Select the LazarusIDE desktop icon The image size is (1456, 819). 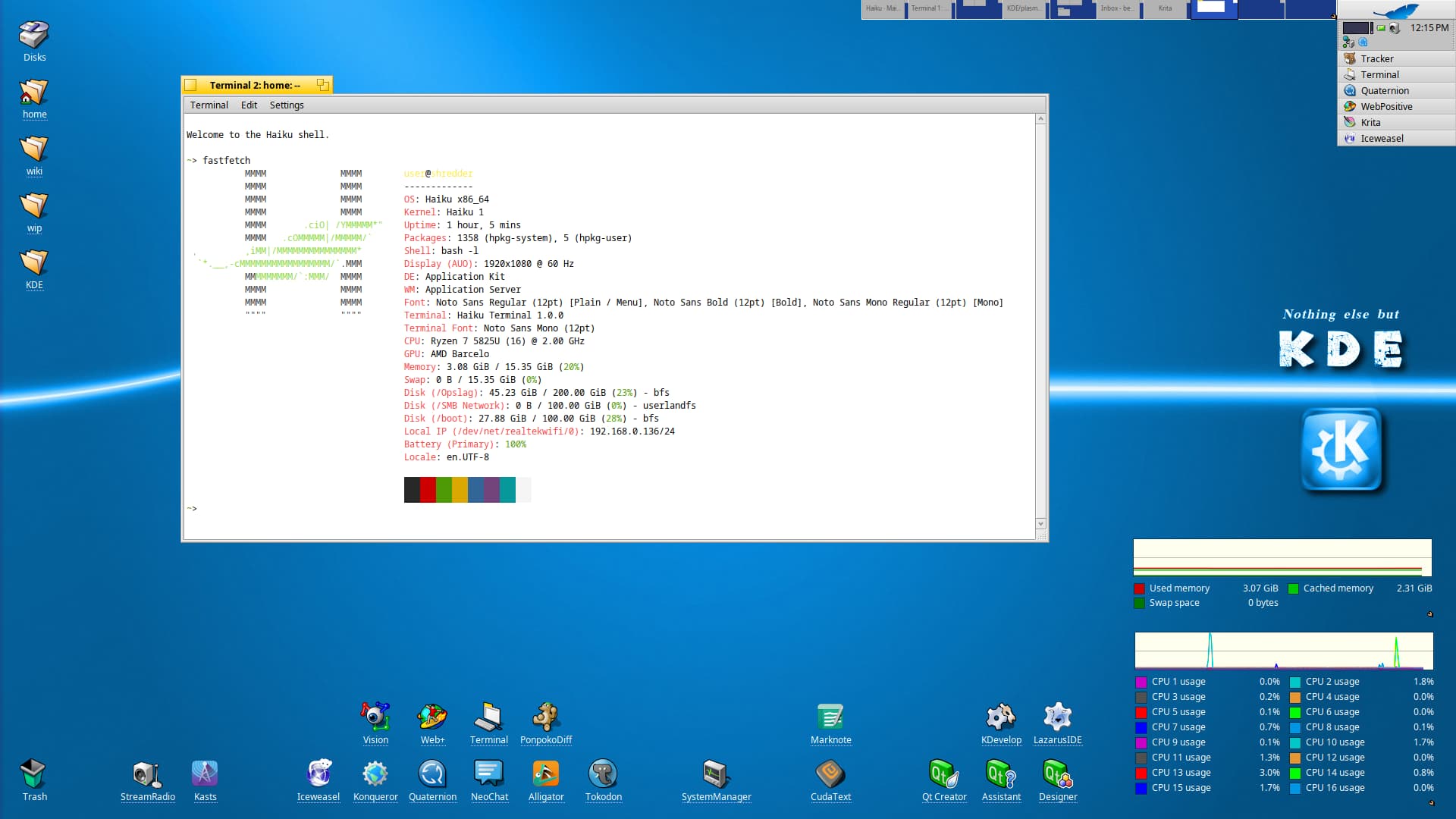point(1057,717)
